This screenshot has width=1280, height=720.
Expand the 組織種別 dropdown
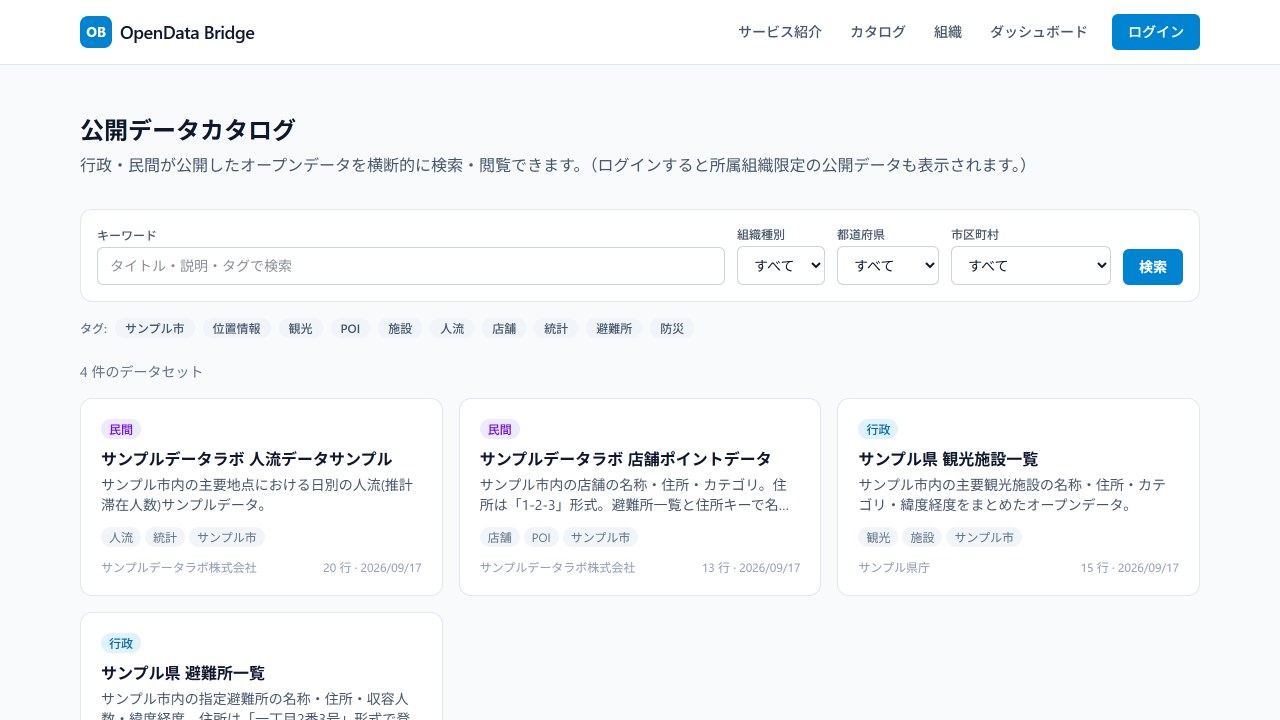click(781, 266)
